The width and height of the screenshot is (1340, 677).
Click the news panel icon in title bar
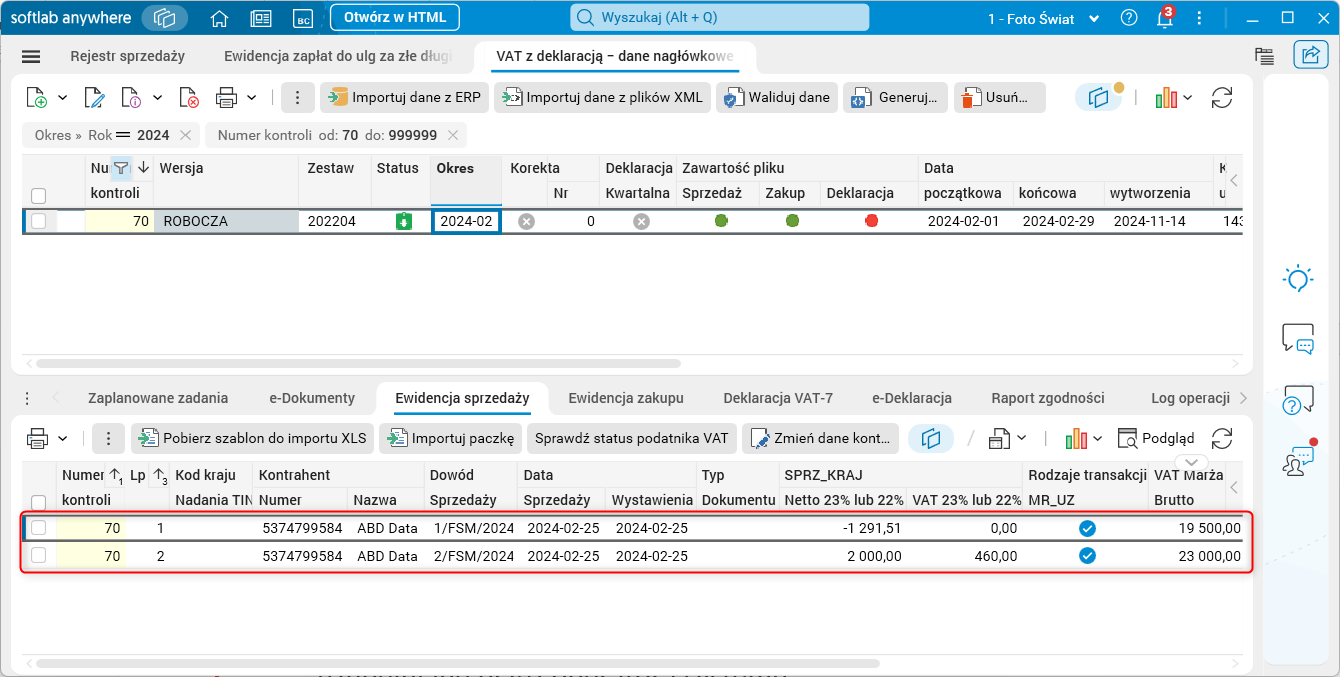coord(261,18)
